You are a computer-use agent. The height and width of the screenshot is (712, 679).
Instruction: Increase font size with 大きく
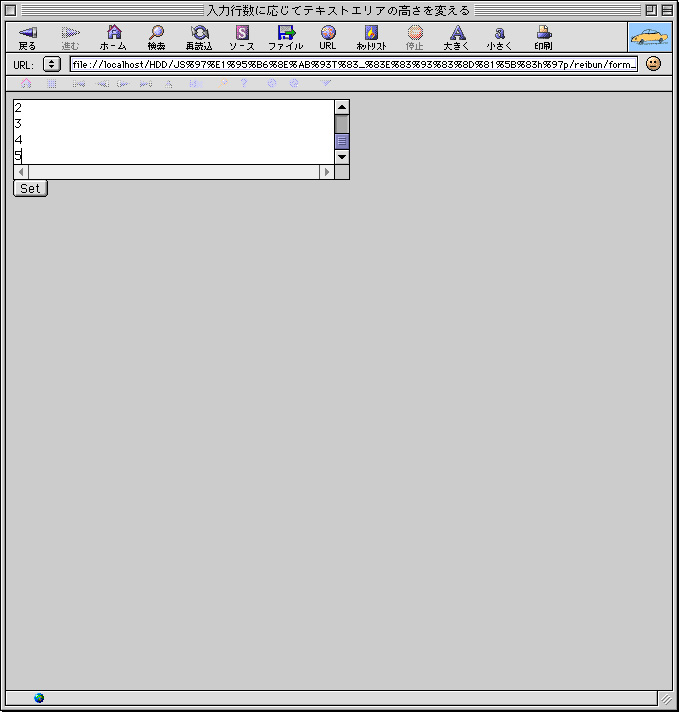[457, 37]
